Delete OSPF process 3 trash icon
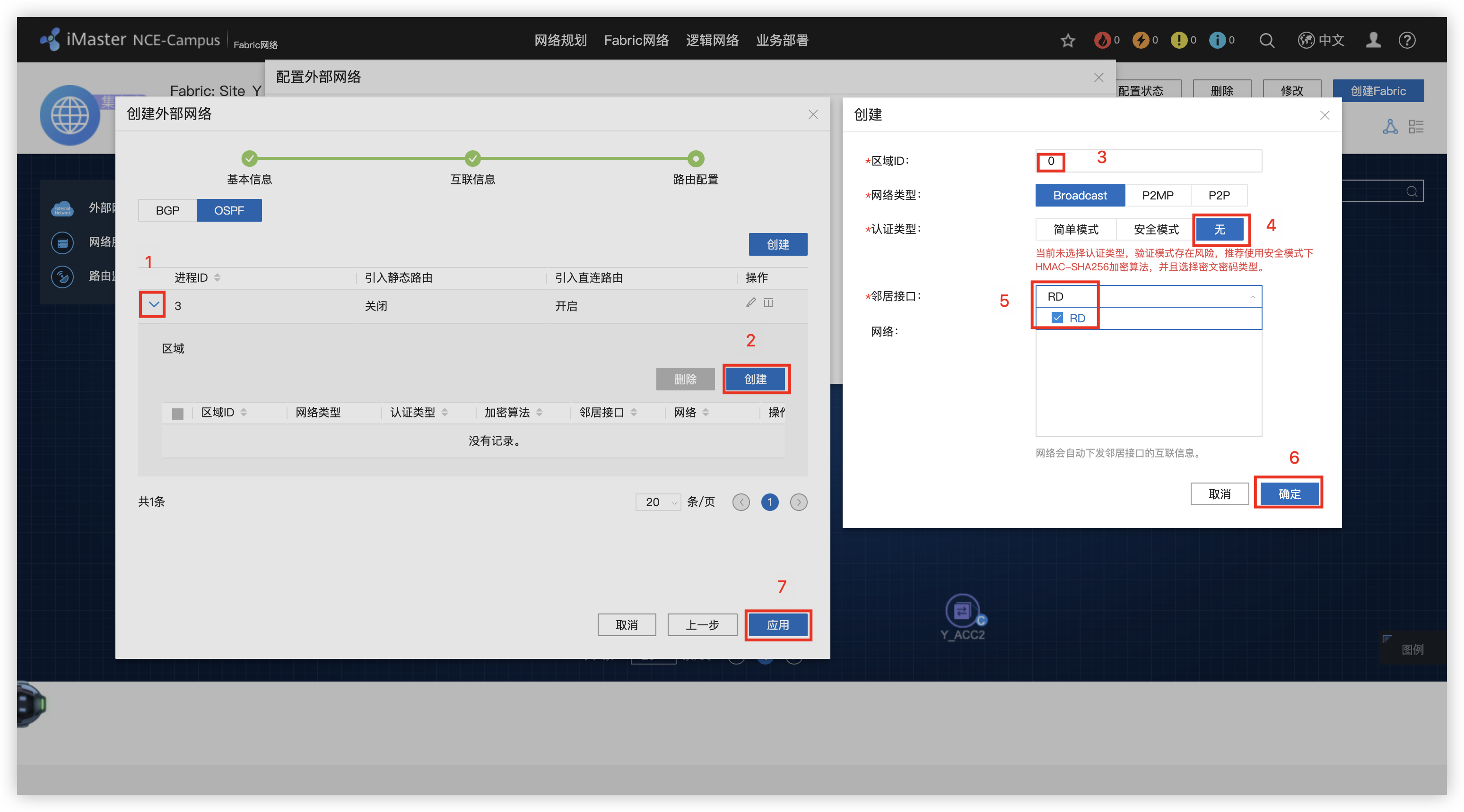Image resolution: width=1464 pixels, height=812 pixels. [768, 302]
